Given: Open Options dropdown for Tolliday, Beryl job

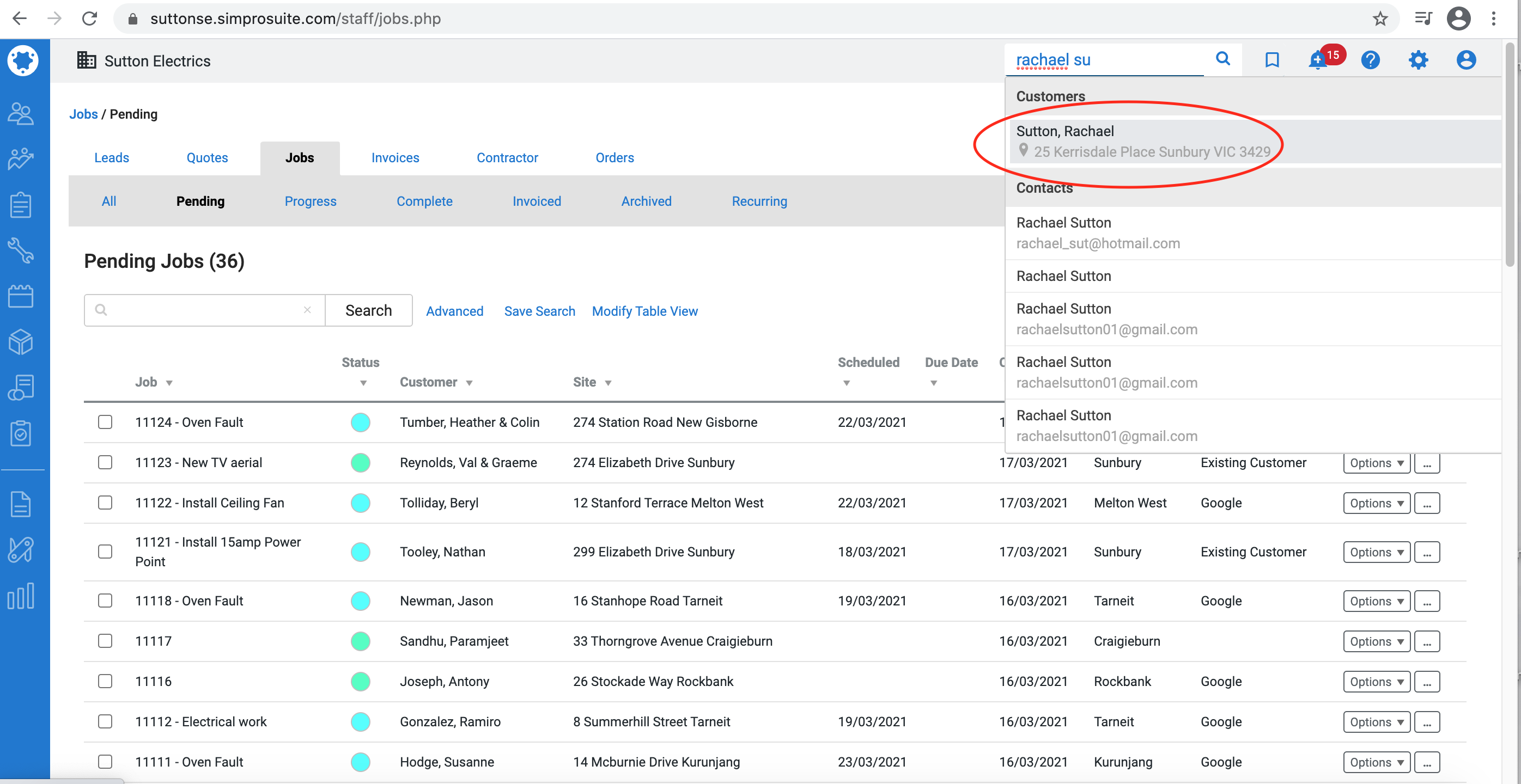Looking at the screenshot, I should pyautogui.click(x=1376, y=503).
